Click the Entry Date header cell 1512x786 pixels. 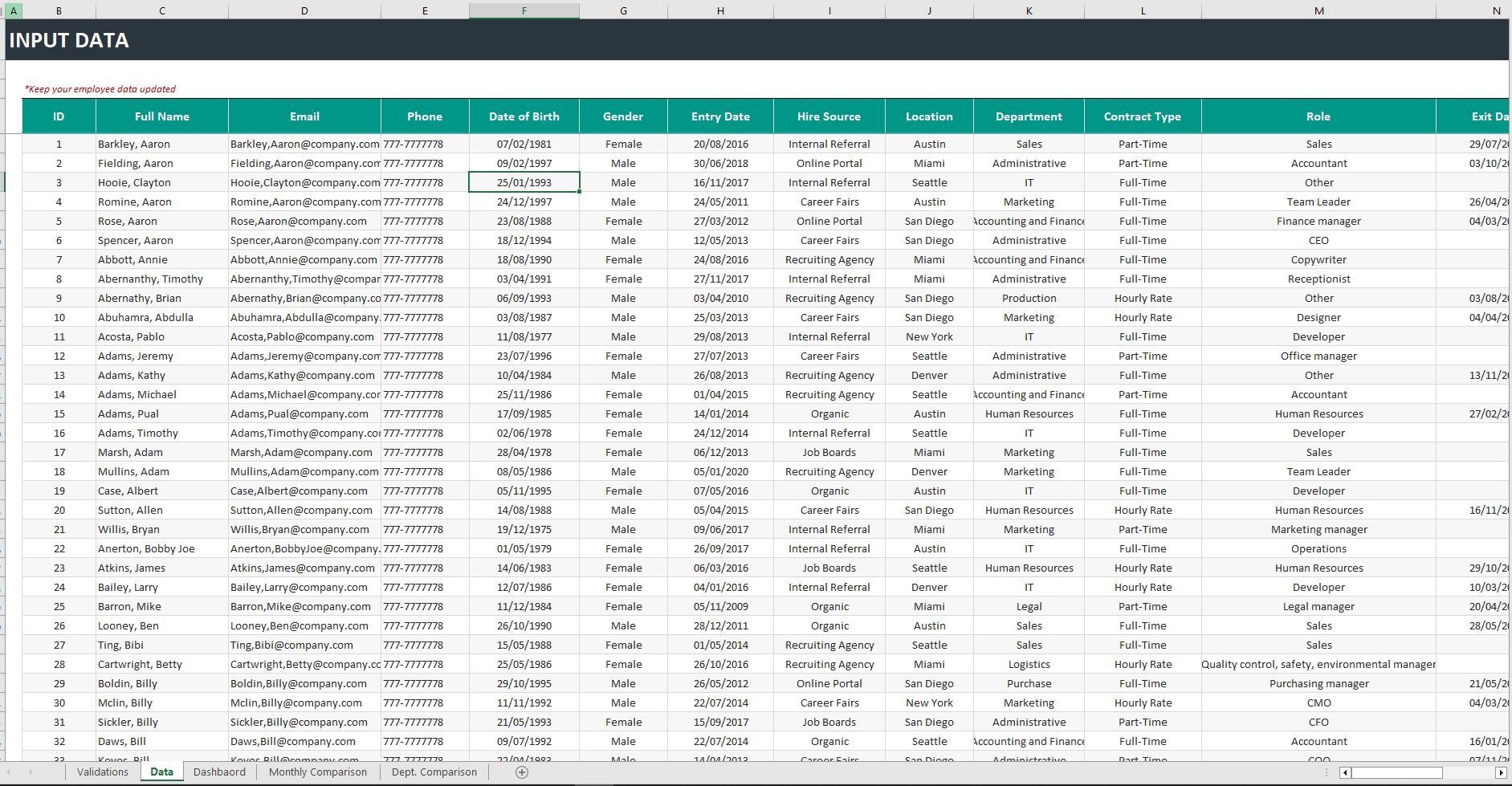[x=720, y=116]
